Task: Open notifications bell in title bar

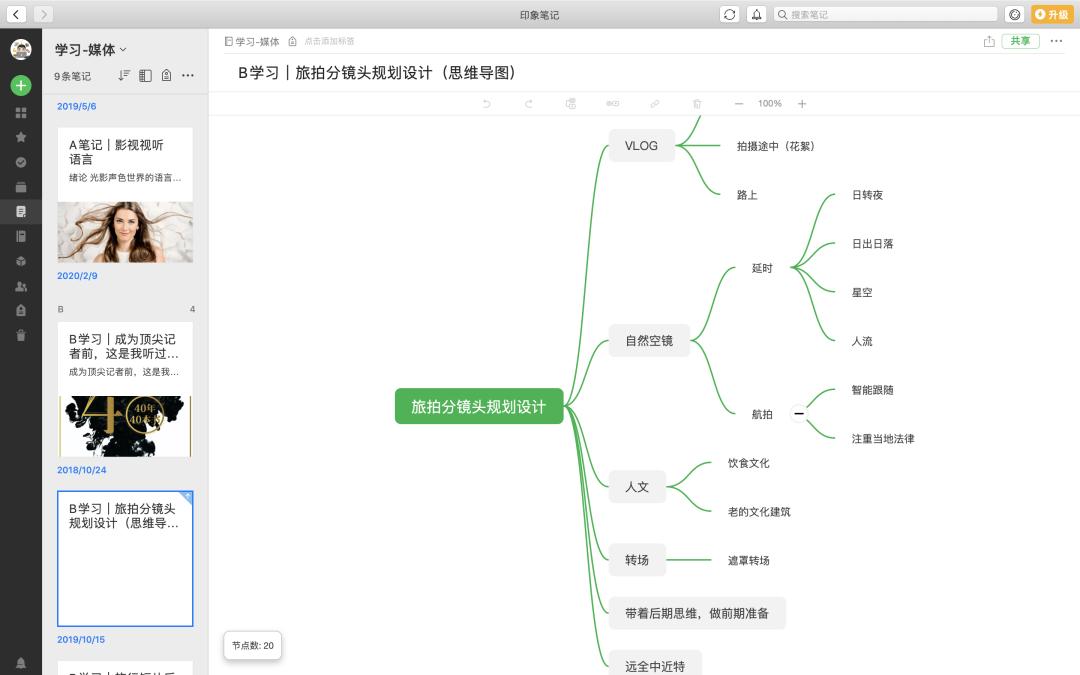Action: [756, 14]
